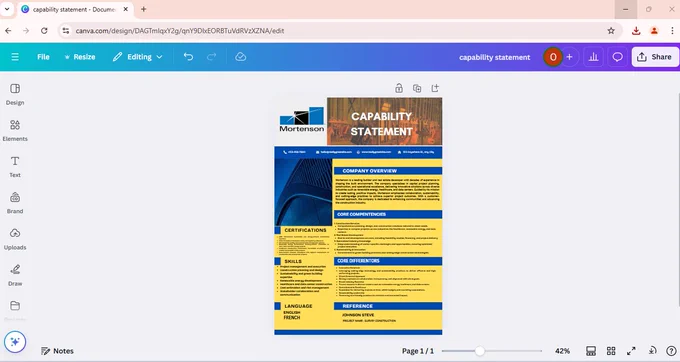This screenshot has height=362, width=680.
Task: Select the CAPABILITY STATEMENT heading on canvas
Action: coord(381,124)
